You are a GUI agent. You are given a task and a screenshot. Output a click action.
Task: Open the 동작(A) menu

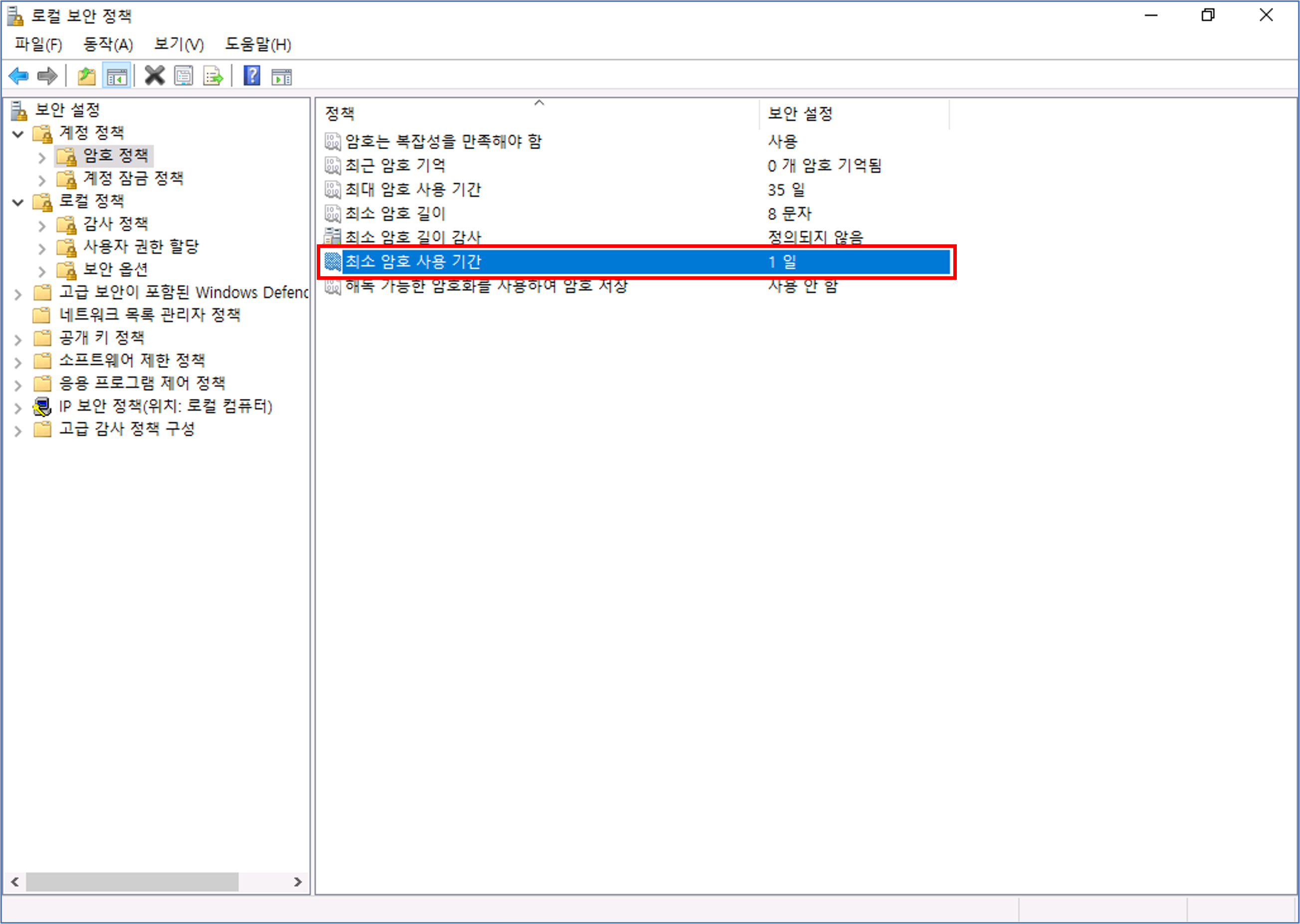click(x=108, y=44)
